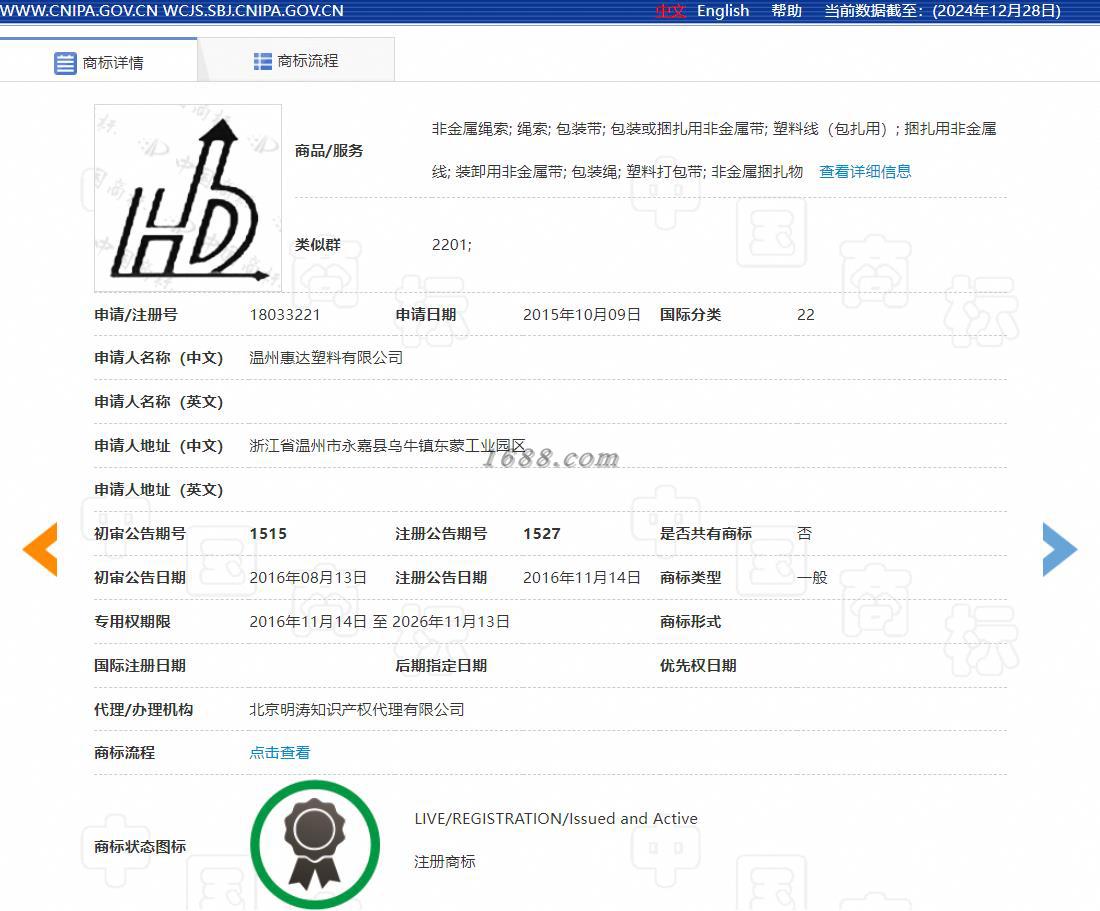Select similar group code 2201;
This screenshot has width=1100, height=911.
452,245
